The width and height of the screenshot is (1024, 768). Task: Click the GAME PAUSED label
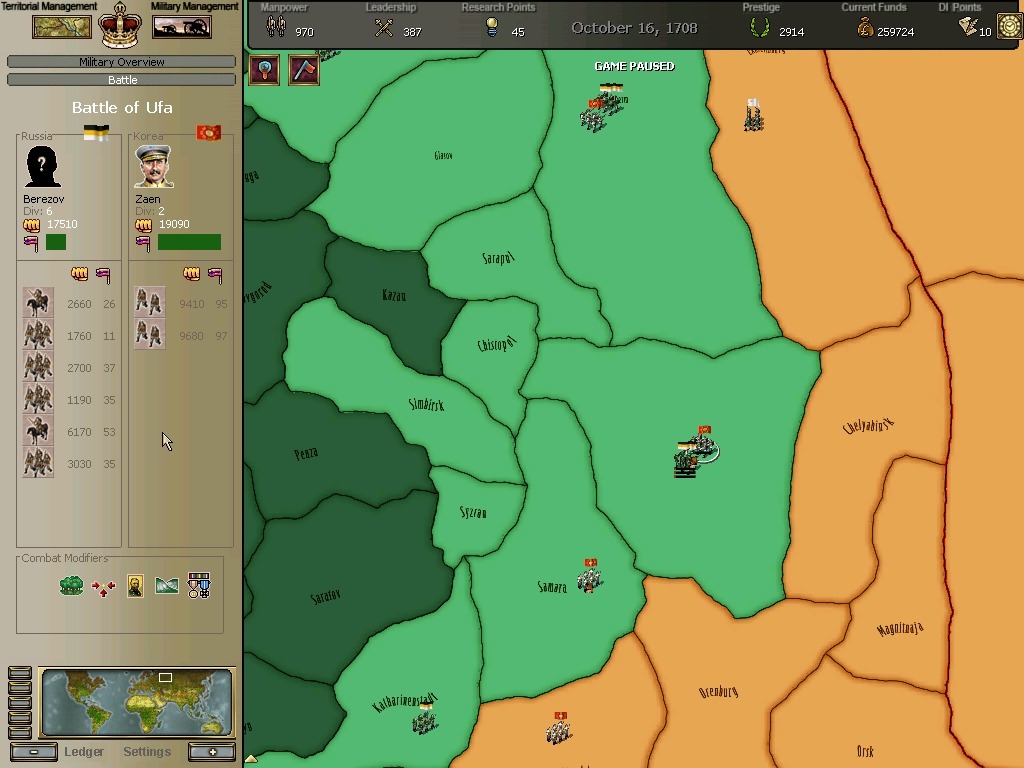(634, 66)
